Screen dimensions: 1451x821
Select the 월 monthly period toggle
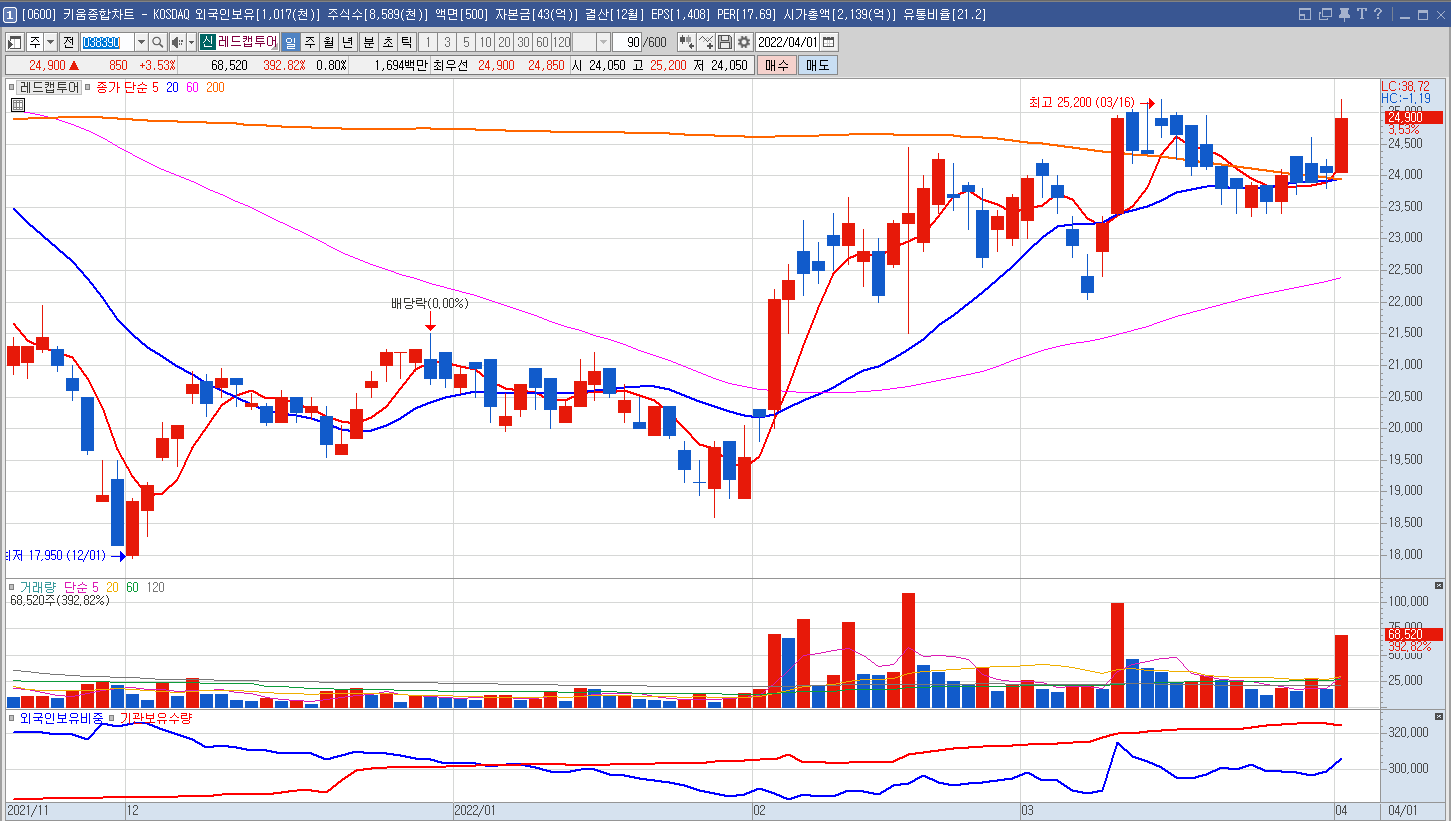click(328, 42)
